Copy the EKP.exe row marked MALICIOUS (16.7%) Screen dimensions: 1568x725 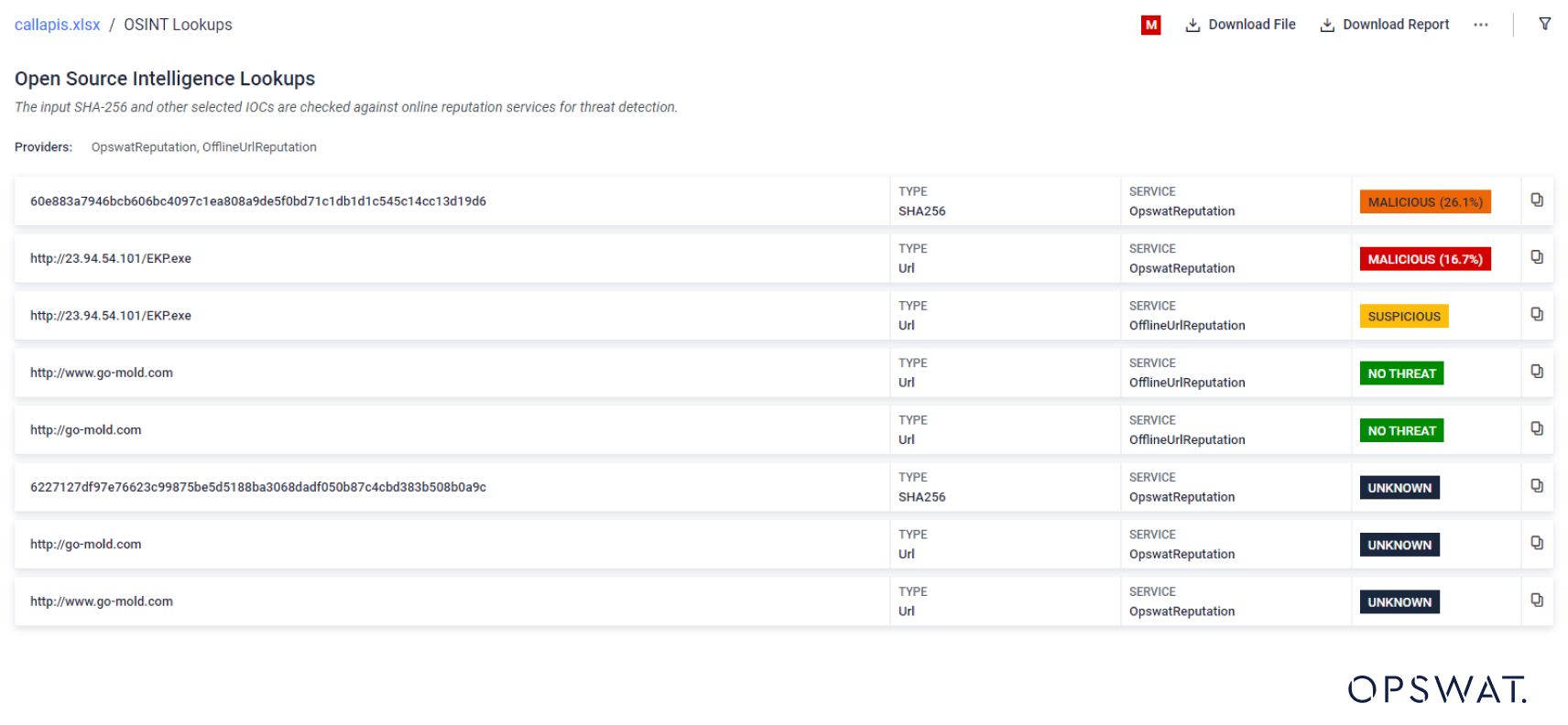[x=1537, y=257]
